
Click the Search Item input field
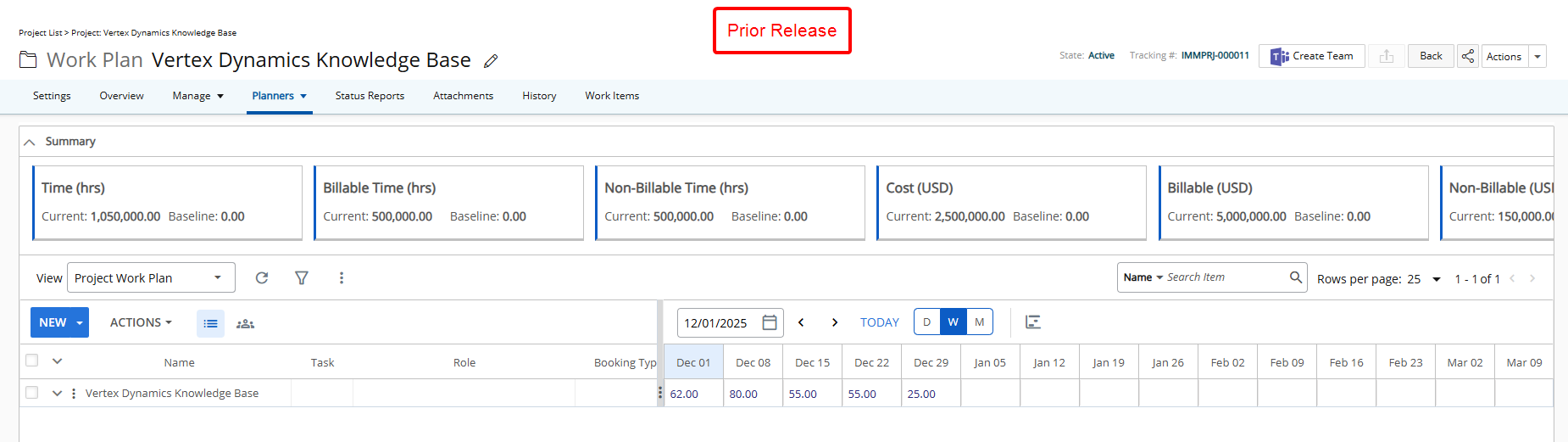pos(1224,277)
